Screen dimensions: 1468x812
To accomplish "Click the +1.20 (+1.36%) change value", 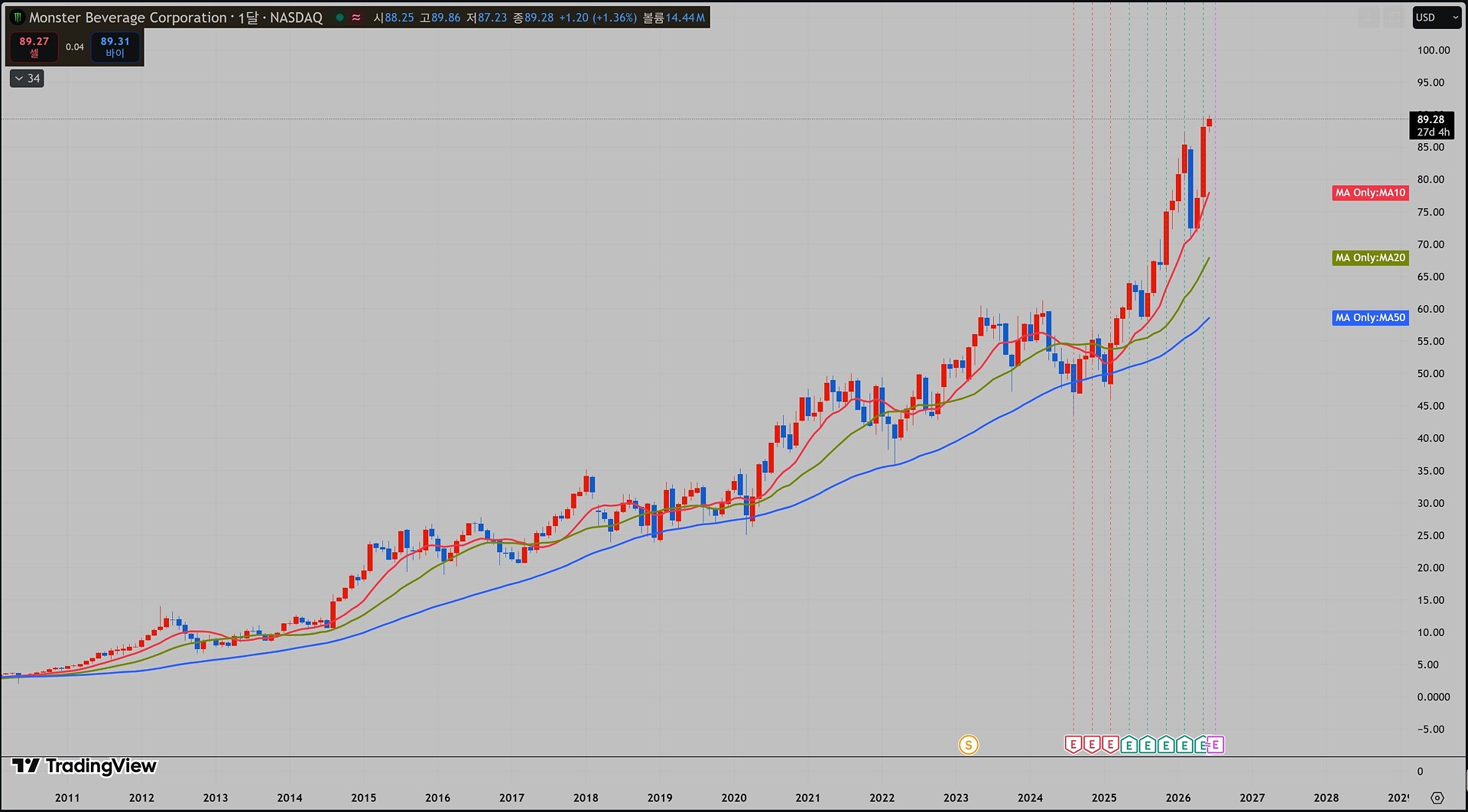I will tap(596, 18).
